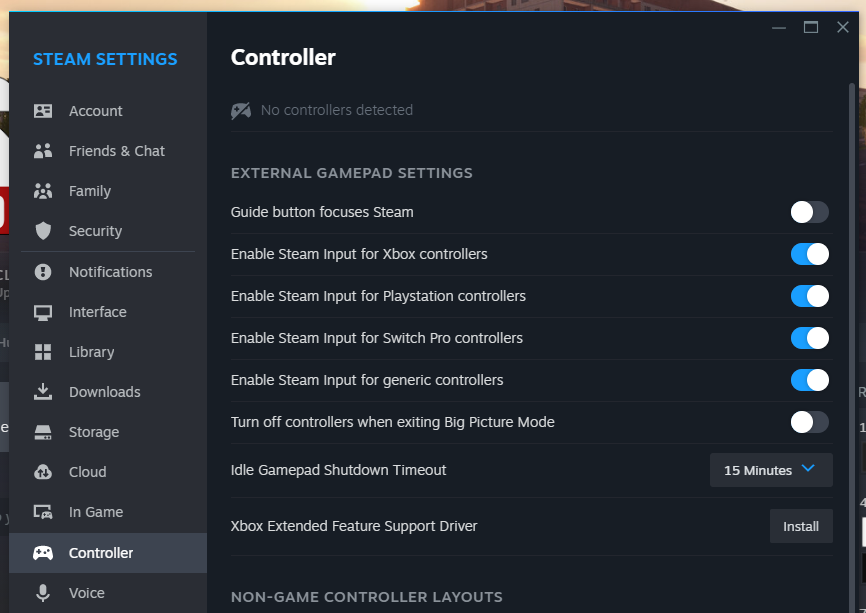866x613 pixels.
Task: Turn off Steam Input for Playstation controllers
Action: pyautogui.click(x=809, y=296)
